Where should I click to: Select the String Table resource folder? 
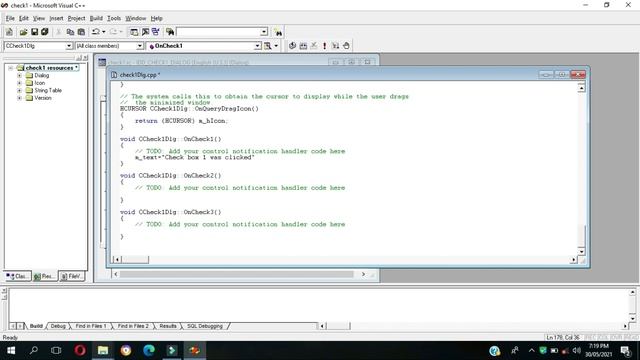(48, 91)
